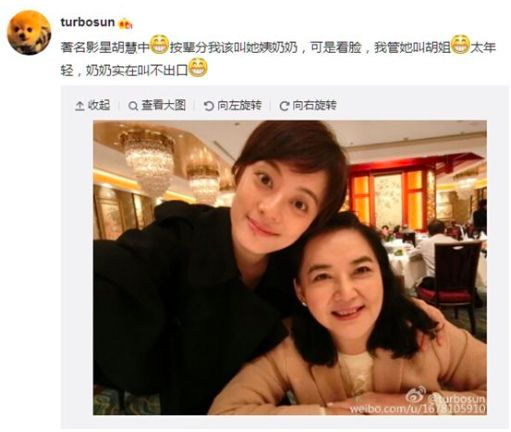This screenshot has width=511, height=432.
Task: Click the grinning emoji after 胡慧中
Action: (160, 45)
